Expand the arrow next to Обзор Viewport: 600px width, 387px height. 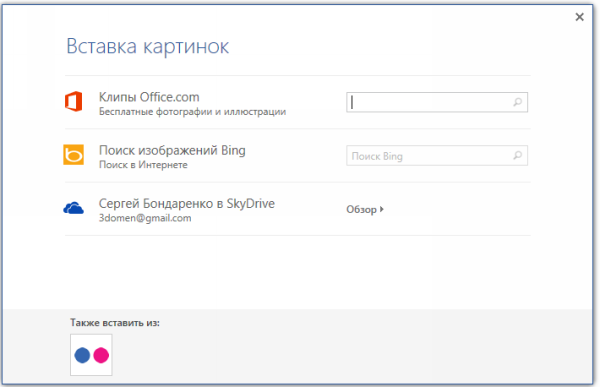(x=382, y=209)
